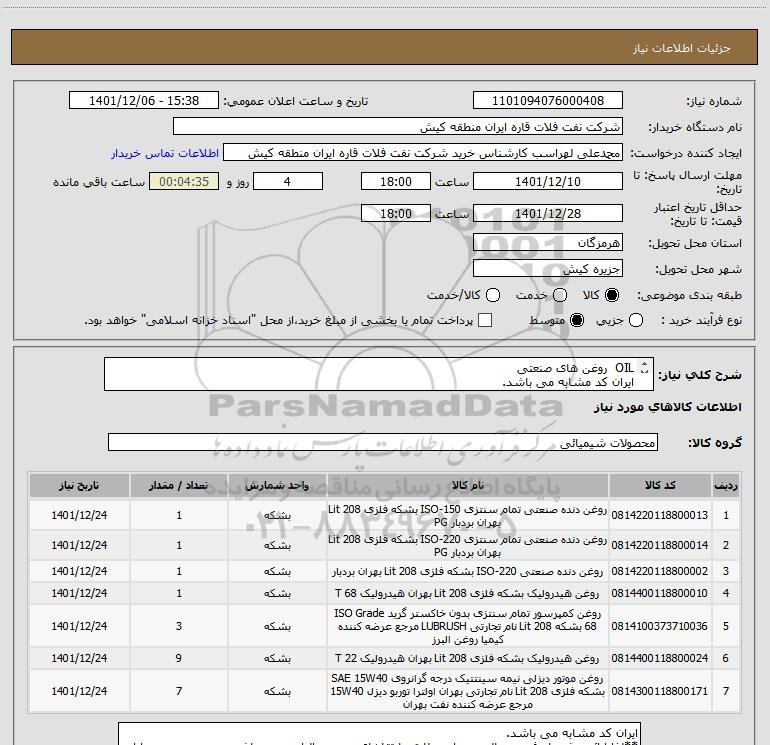Click the ردیف column header
The image size is (770, 745).
(x=726, y=485)
